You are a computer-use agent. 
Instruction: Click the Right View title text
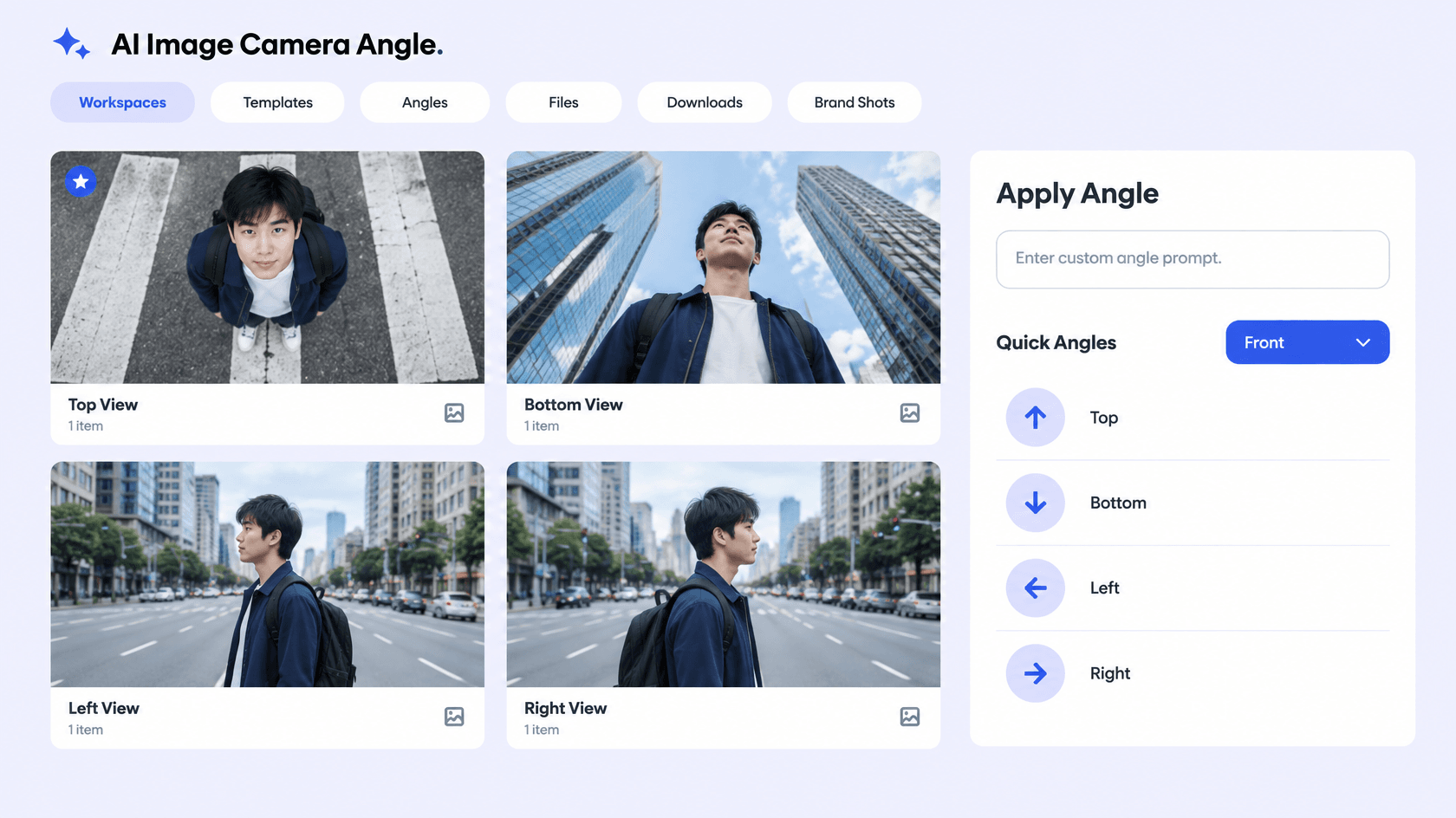point(565,708)
